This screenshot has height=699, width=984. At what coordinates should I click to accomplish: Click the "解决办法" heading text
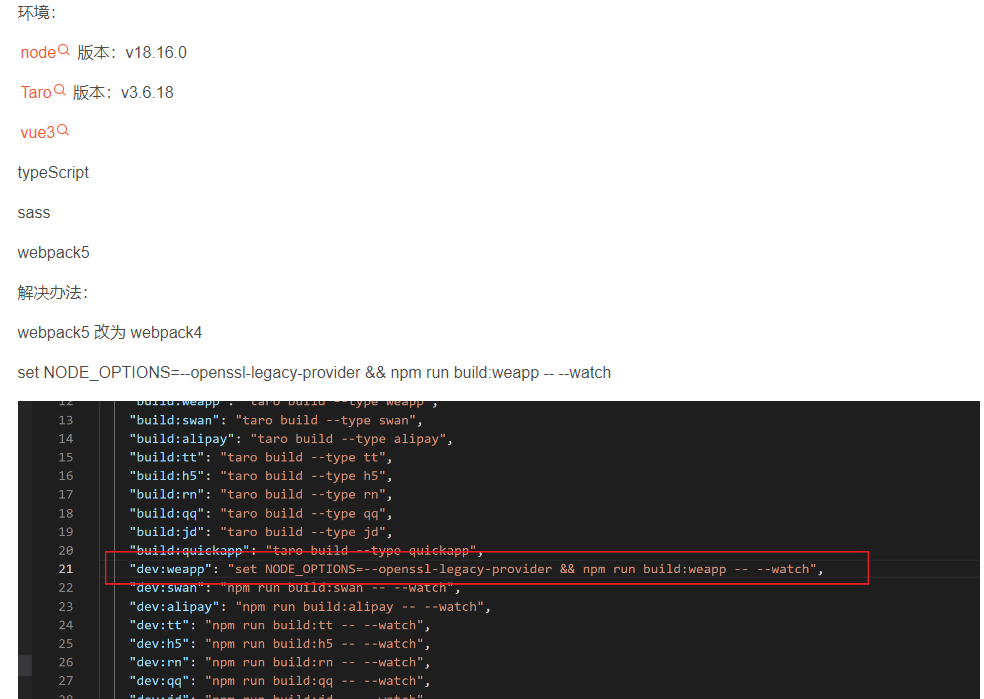53,292
